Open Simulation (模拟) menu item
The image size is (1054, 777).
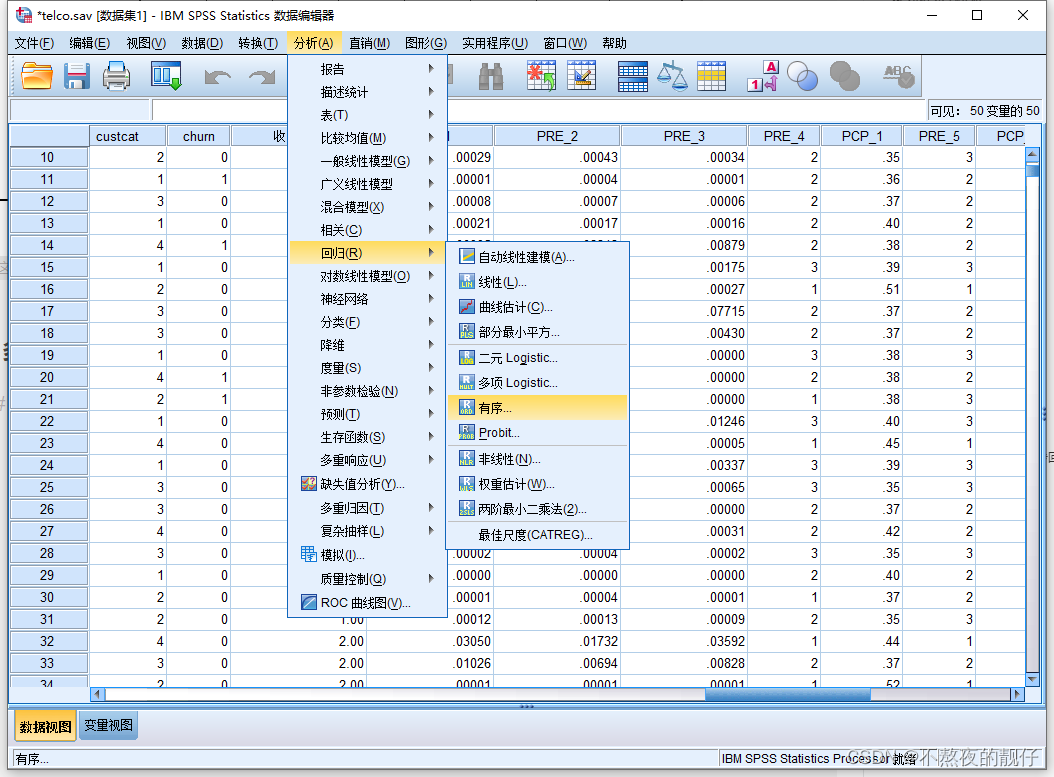coord(367,555)
